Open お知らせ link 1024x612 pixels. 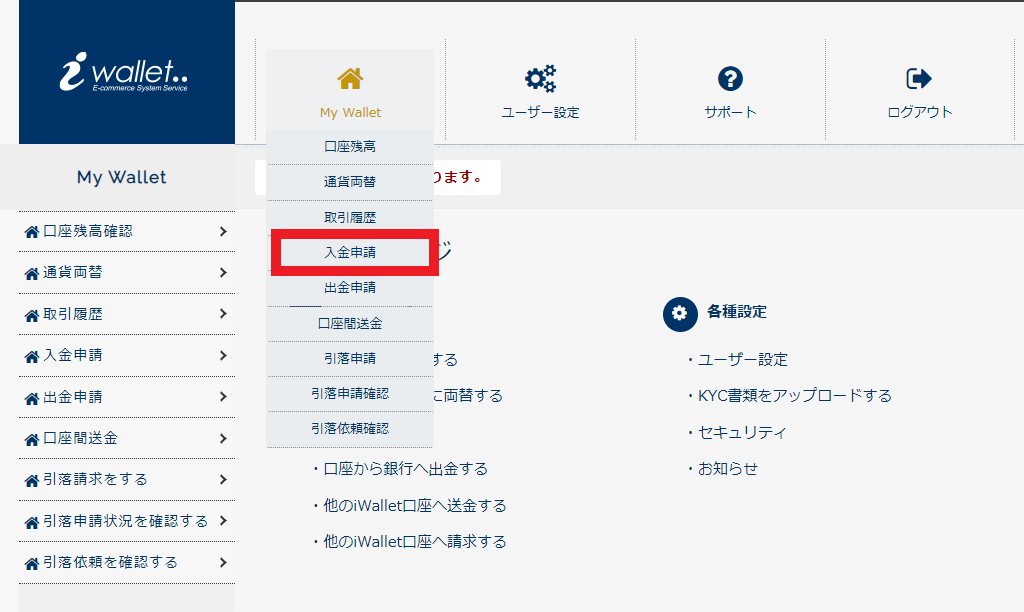(x=728, y=469)
